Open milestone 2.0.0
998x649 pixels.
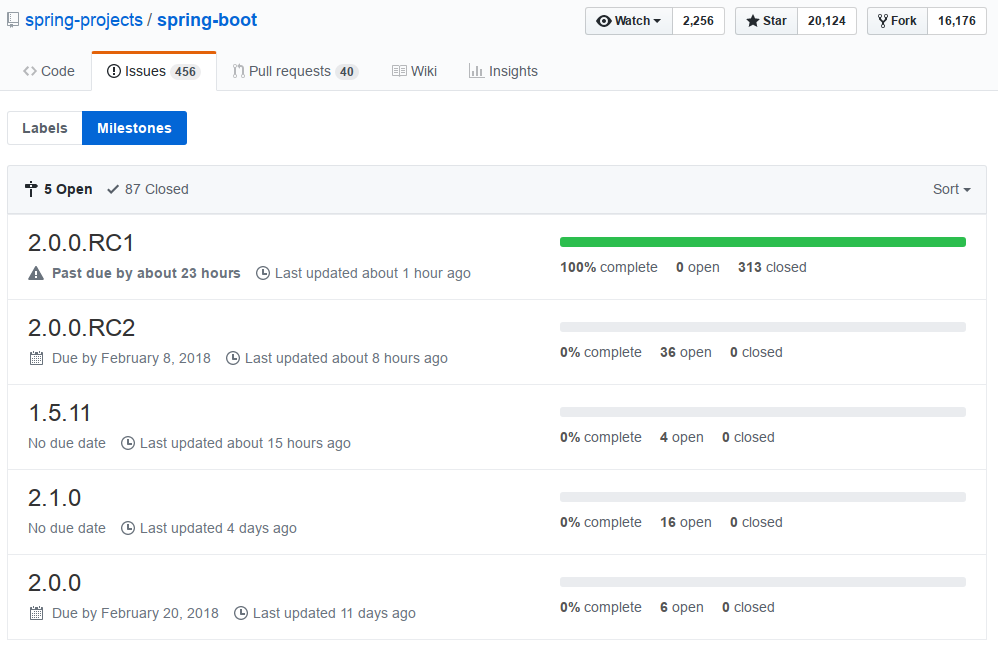(54, 583)
